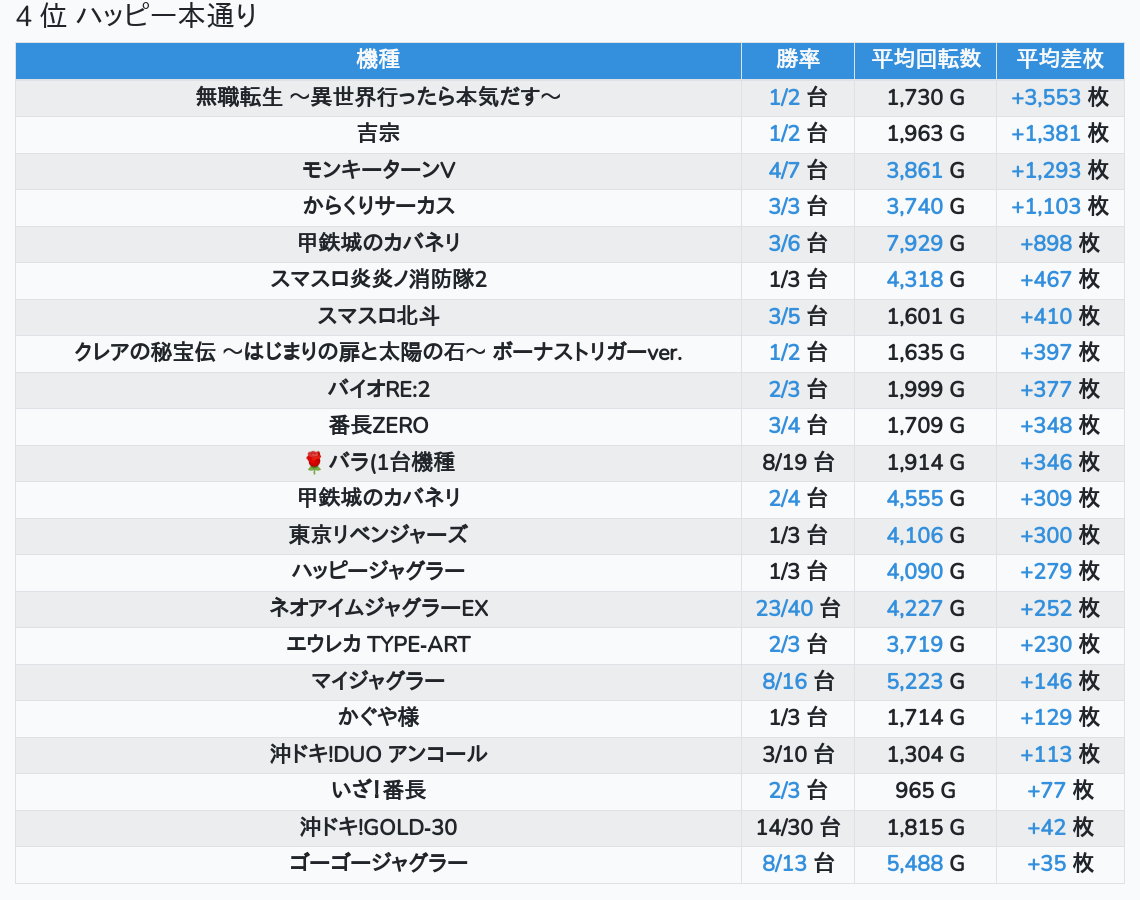Click the +898 average difference link

click(1045, 243)
